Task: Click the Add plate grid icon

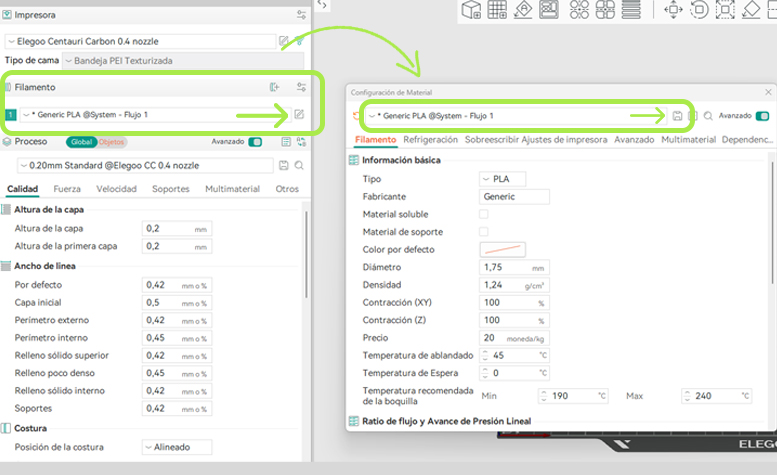Action: (497, 9)
